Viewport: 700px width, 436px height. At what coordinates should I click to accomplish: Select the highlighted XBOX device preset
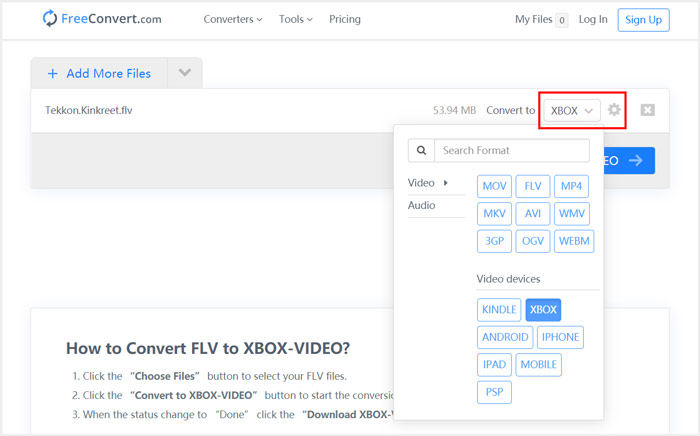click(x=543, y=310)
